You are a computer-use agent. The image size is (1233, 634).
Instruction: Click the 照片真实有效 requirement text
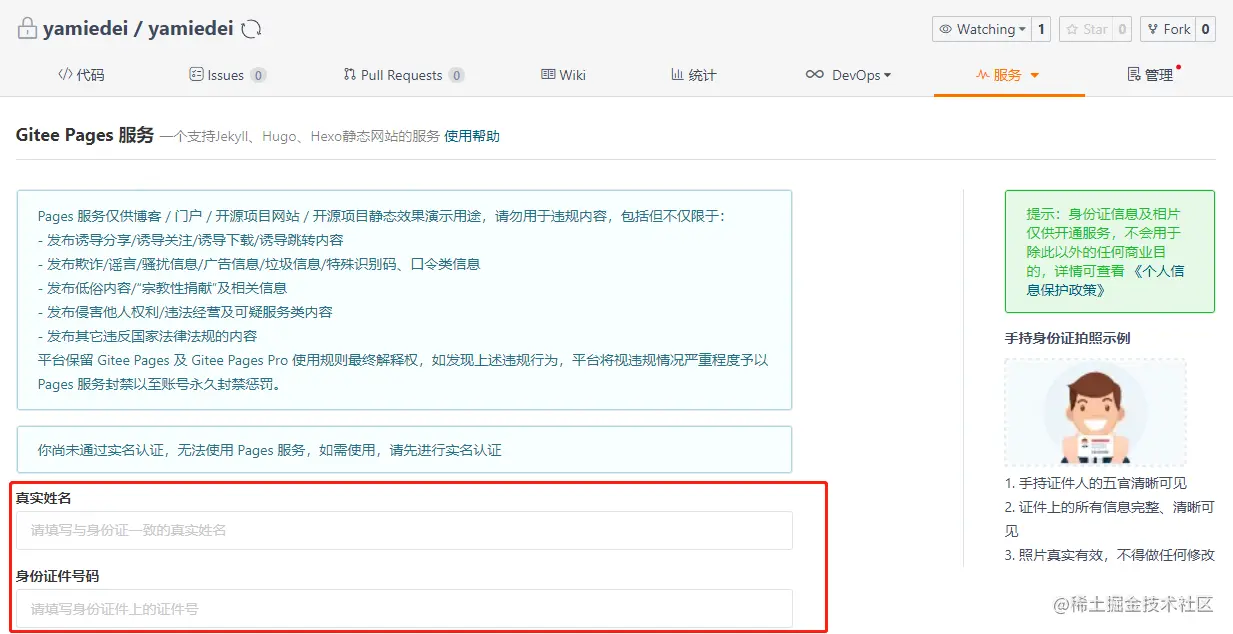pyautogui.click(x=1110, y=555)
